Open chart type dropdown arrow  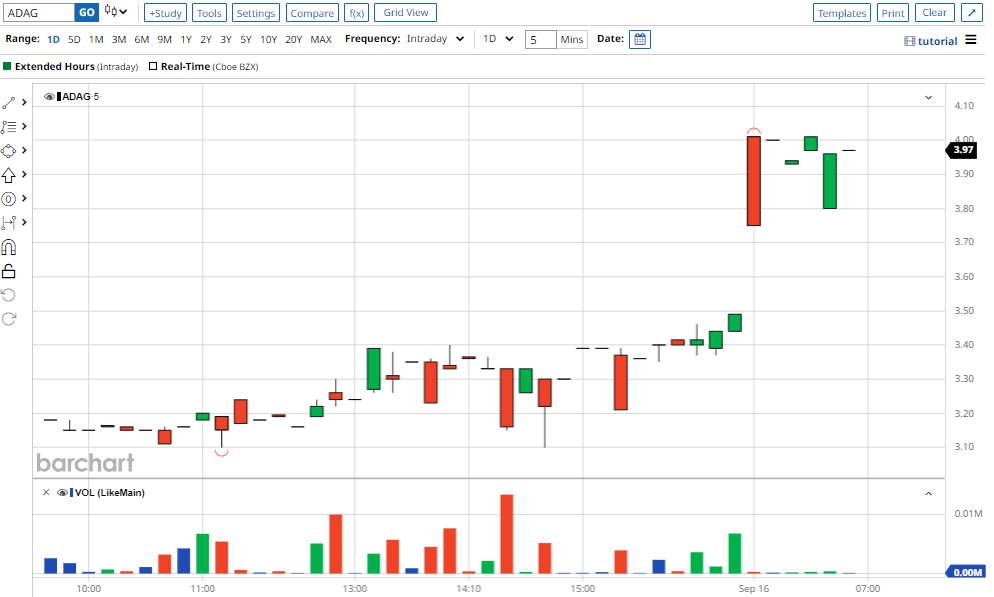[x=123, y=11]
